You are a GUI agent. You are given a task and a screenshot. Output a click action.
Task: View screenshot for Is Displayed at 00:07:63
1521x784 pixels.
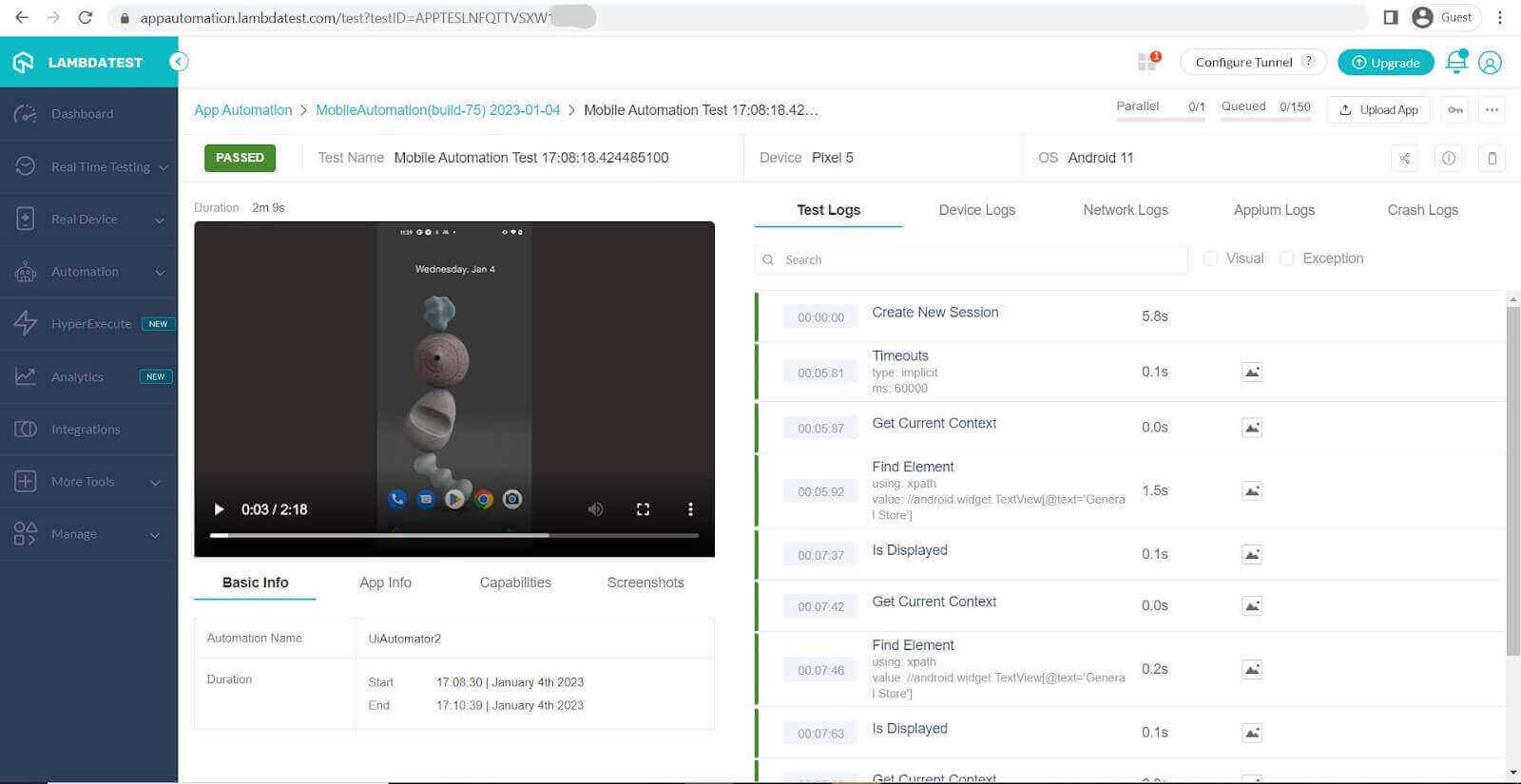[x=1252, y=733]
